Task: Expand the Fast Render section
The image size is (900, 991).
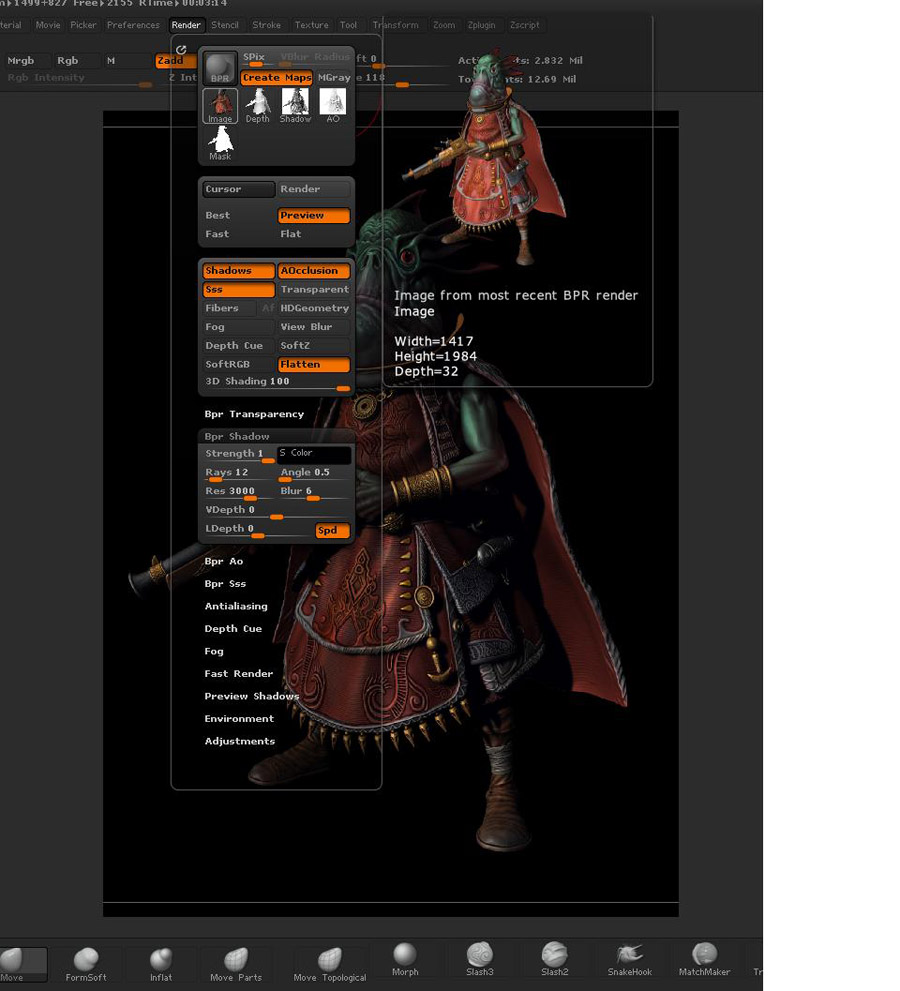Action: (x=239, y=674)
